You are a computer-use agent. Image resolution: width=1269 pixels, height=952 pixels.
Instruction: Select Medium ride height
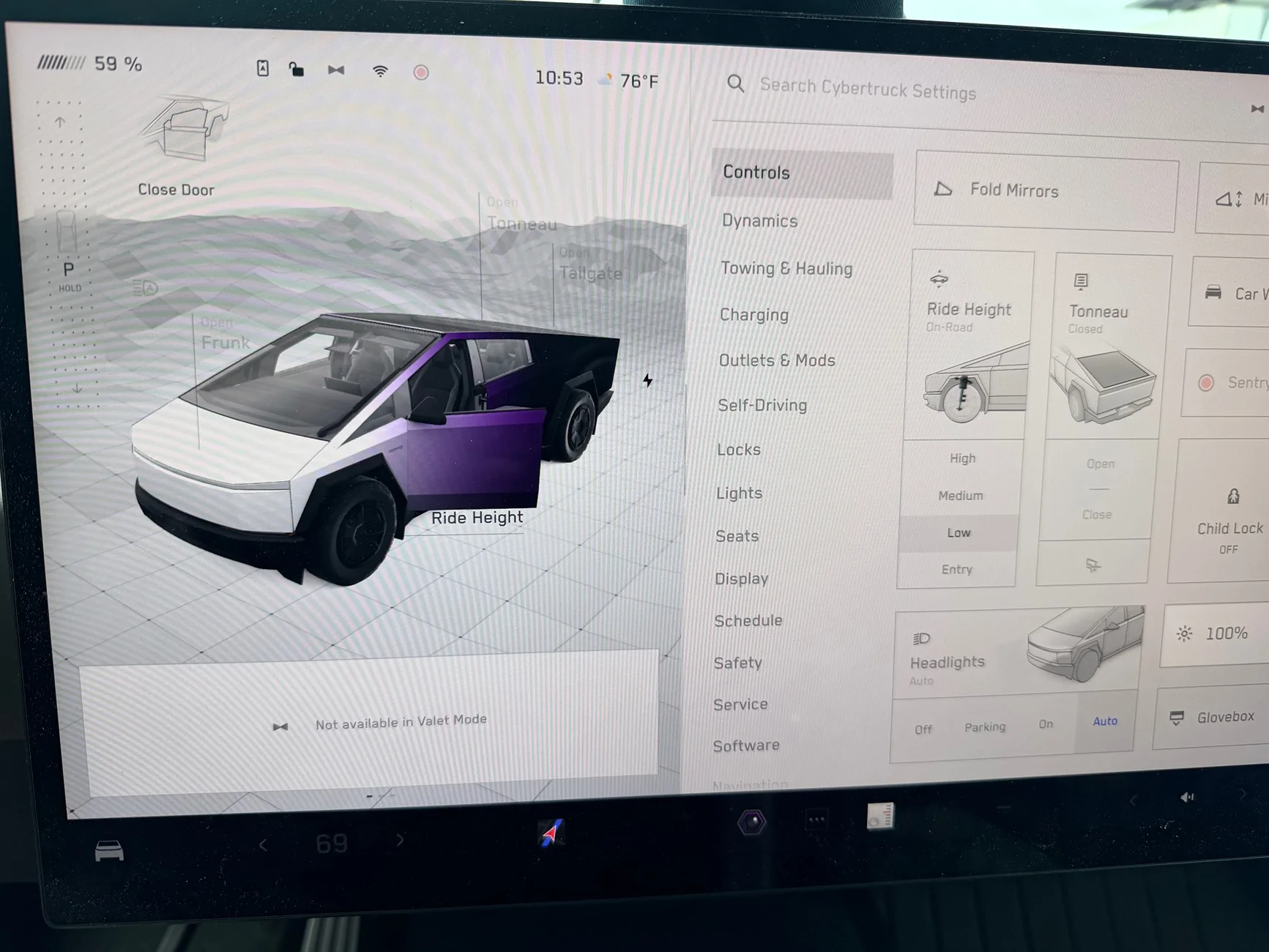pos(960,496)
